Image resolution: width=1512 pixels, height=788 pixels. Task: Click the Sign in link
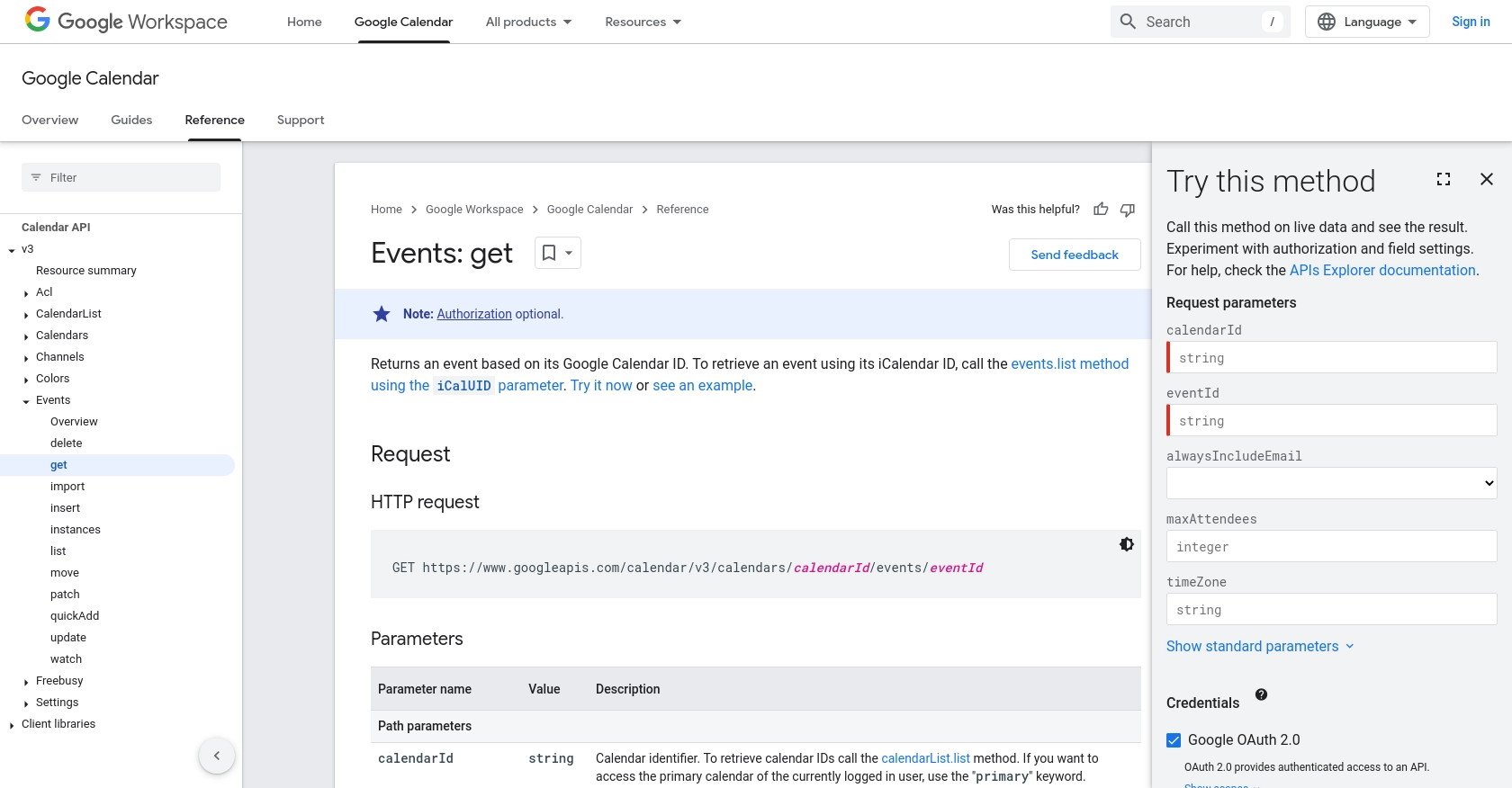coord(1471,22)
